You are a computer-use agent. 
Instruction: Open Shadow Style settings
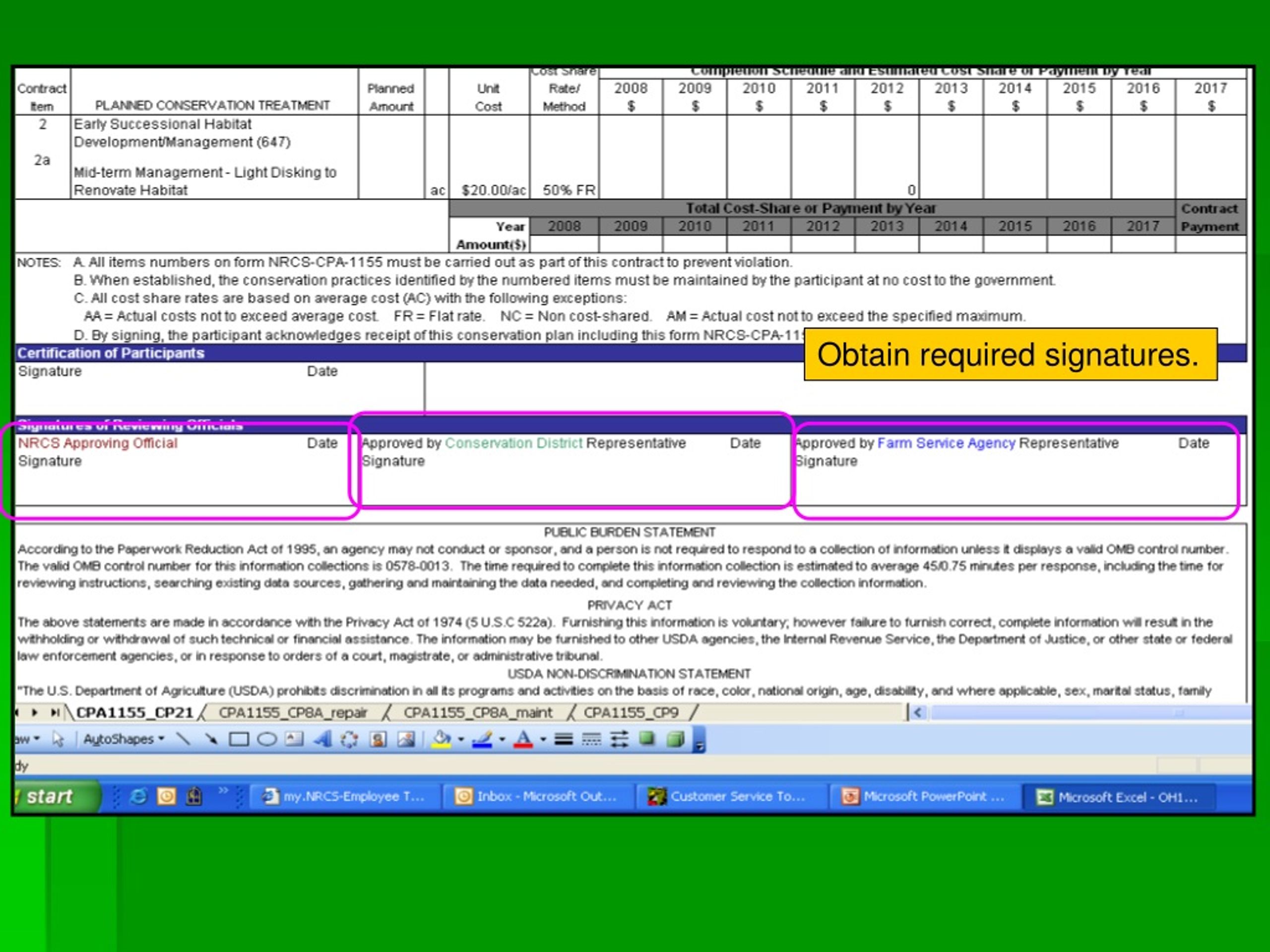(x=647, y=739)
